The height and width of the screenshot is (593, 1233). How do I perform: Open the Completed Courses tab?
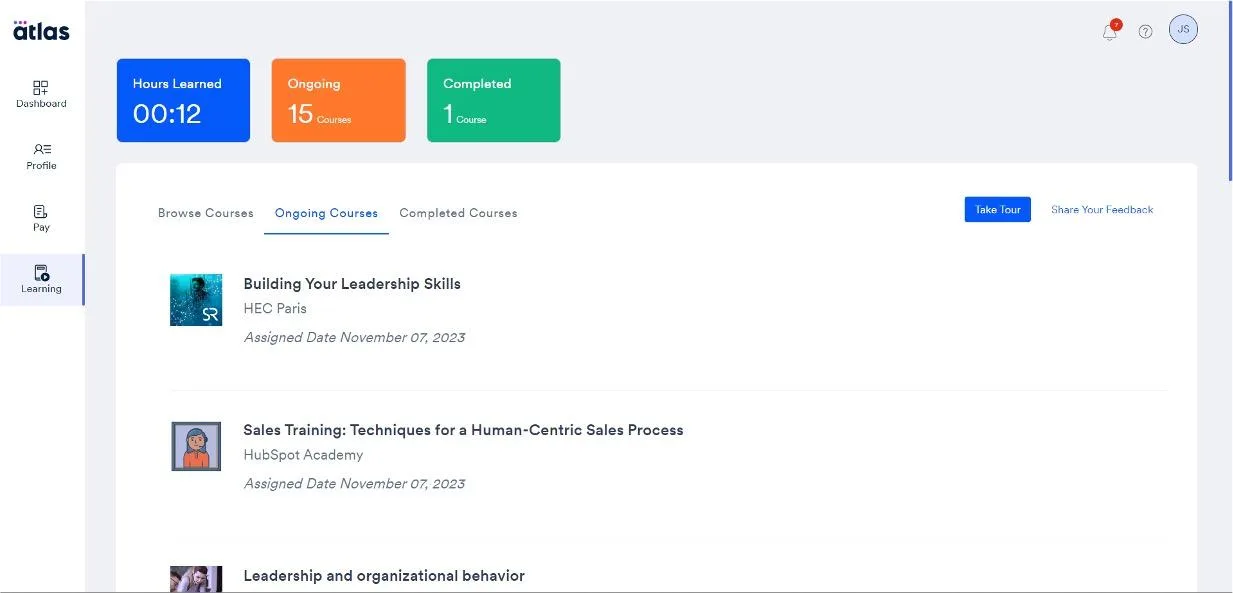point(458,213)
